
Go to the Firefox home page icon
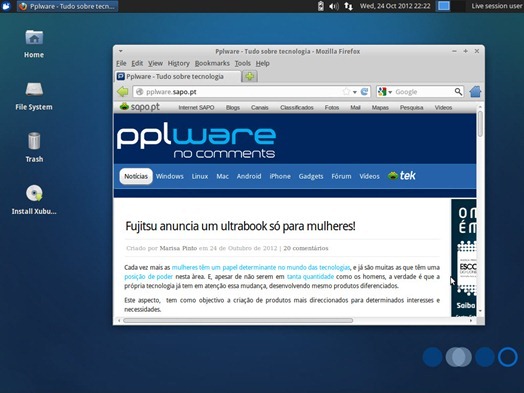click(475, 92)
